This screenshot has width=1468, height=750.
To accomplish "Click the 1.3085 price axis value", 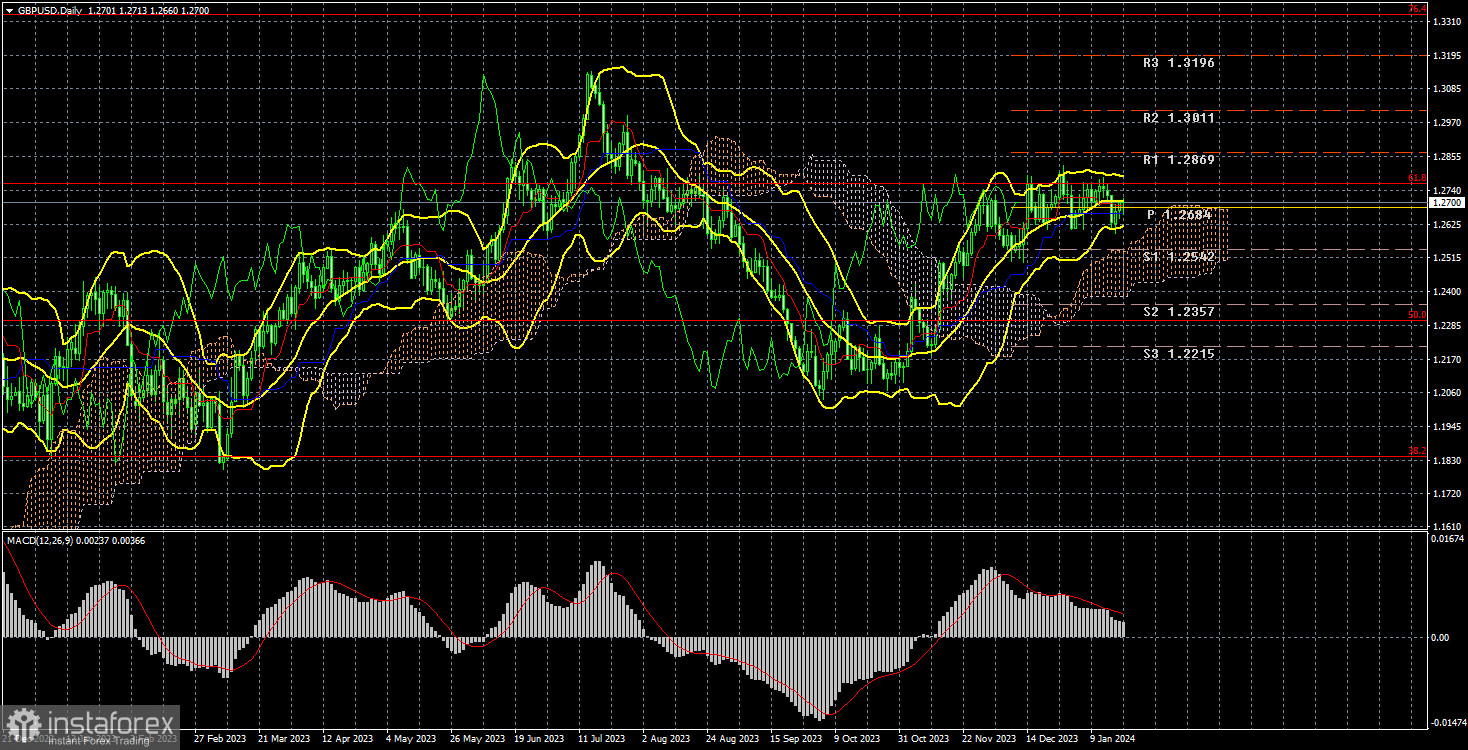I will click(1447, 89).
